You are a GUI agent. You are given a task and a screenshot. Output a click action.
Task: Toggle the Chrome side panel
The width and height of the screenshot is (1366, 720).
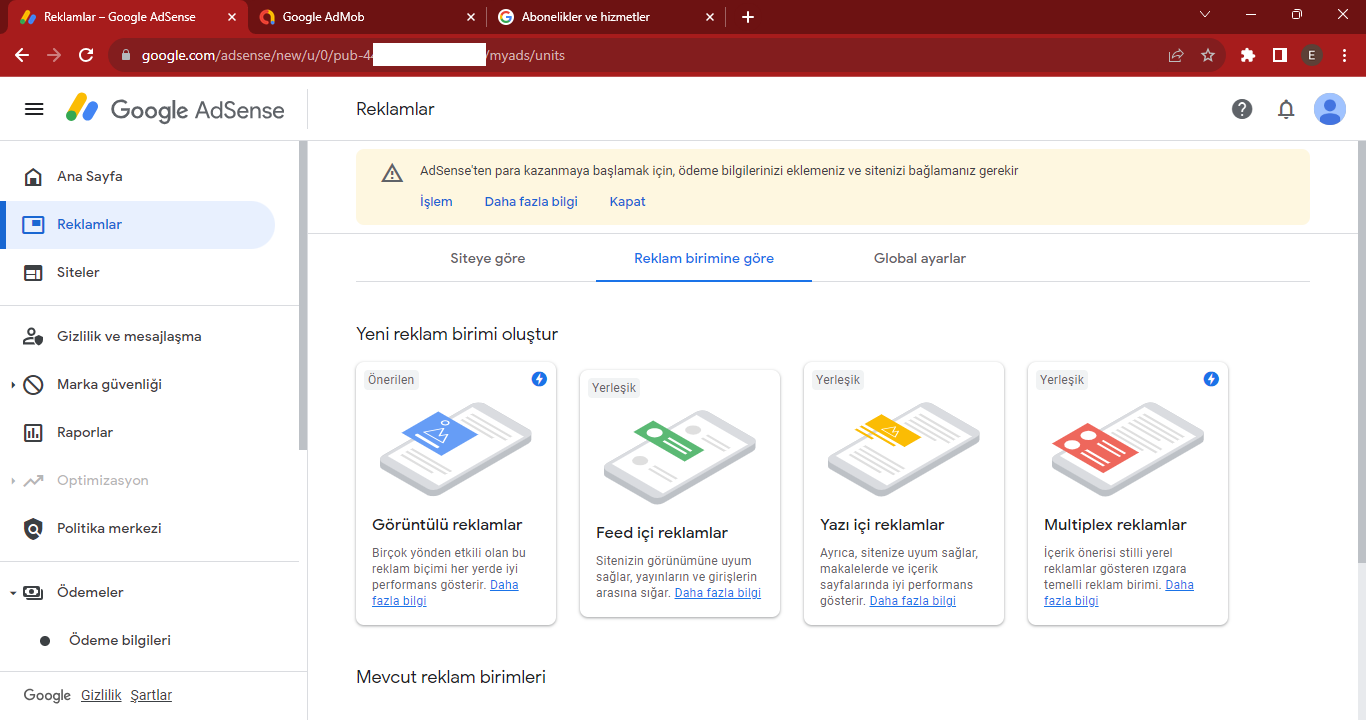(x=1280, y=56)
